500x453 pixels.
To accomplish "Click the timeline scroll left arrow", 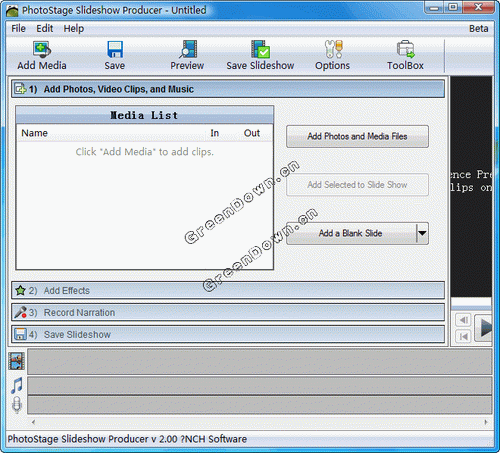I will pyautogui.click(x=33, y=422).
